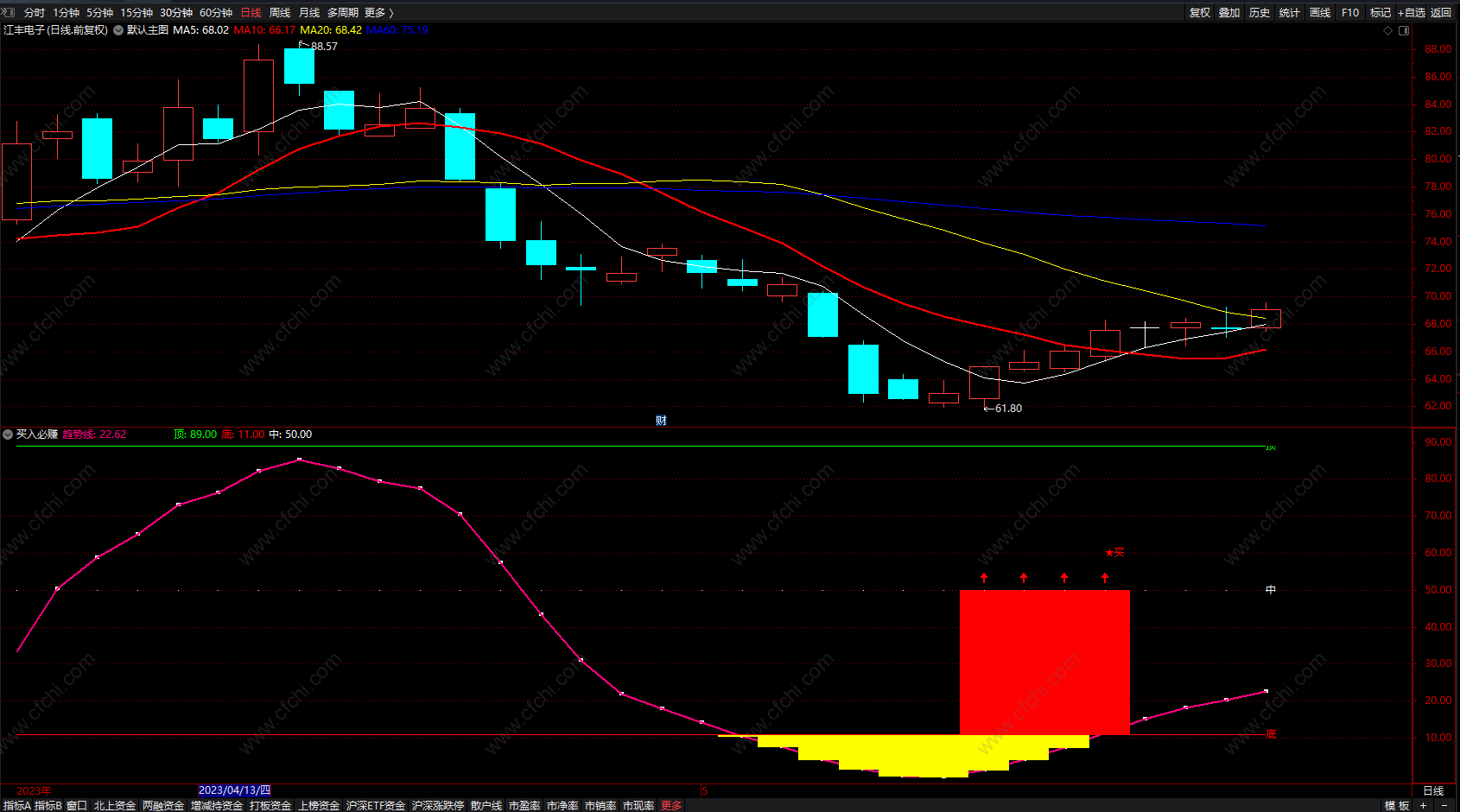
Task: Click the 趋势线: 22.62 label
Action: (x=94, y=435)
